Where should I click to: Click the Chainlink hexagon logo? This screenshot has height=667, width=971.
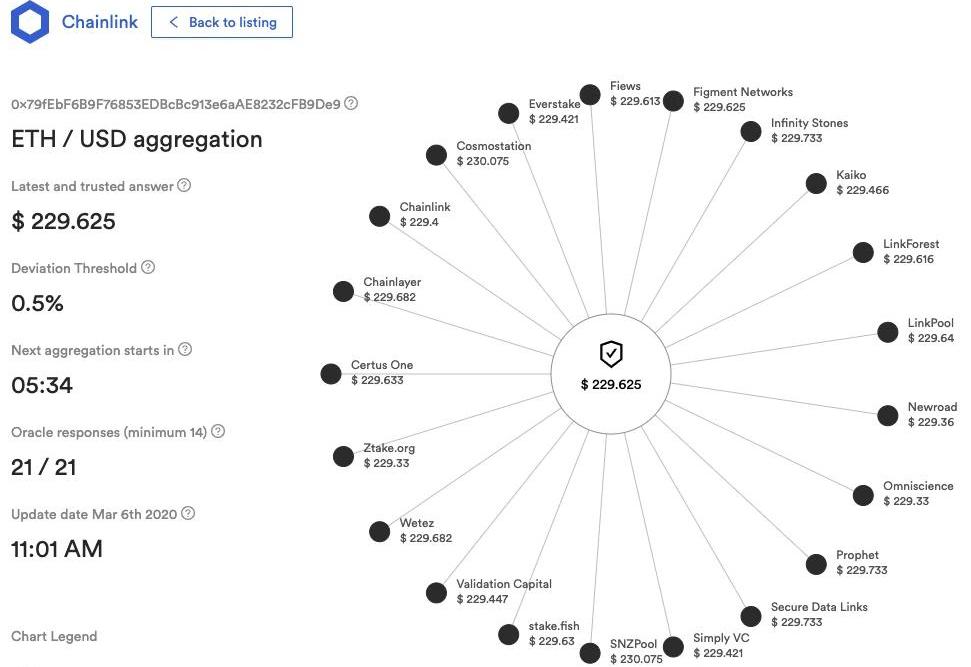[x=31, y=22]
